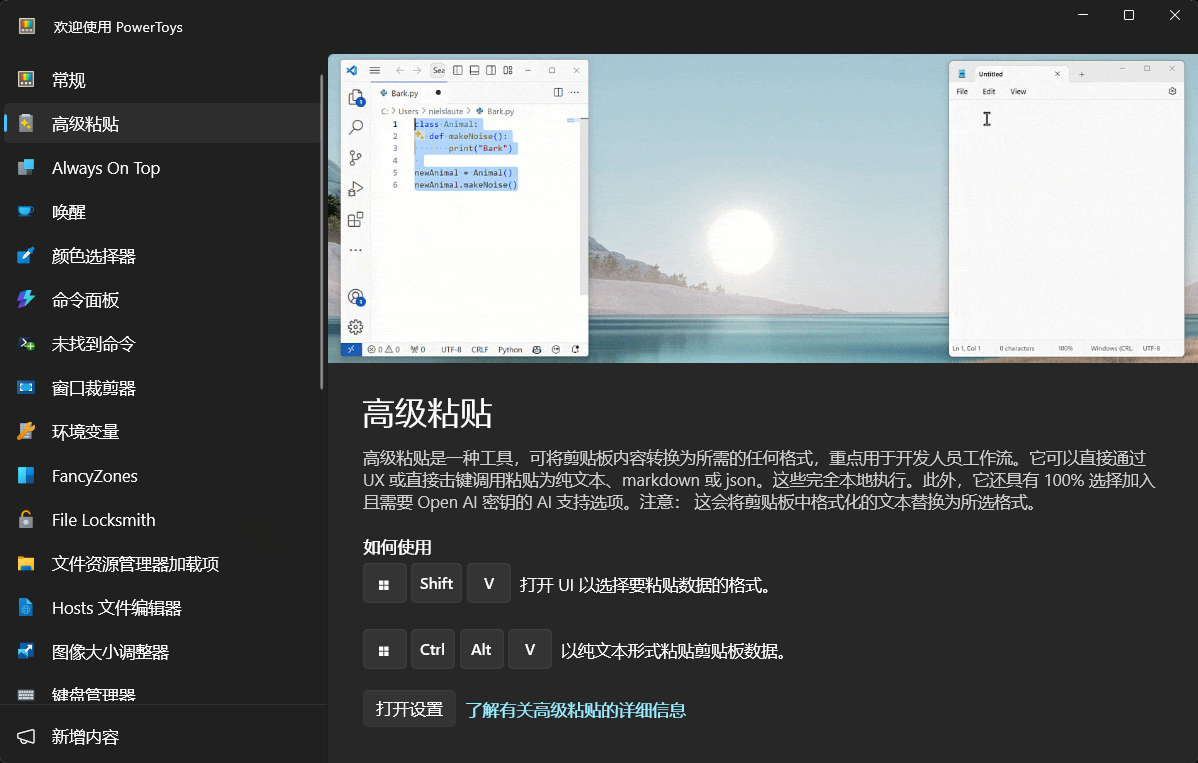Viewport: 1198px width, 763px height.
Task: Open the File Locksmith page
Action: click(x=162, y=520)
